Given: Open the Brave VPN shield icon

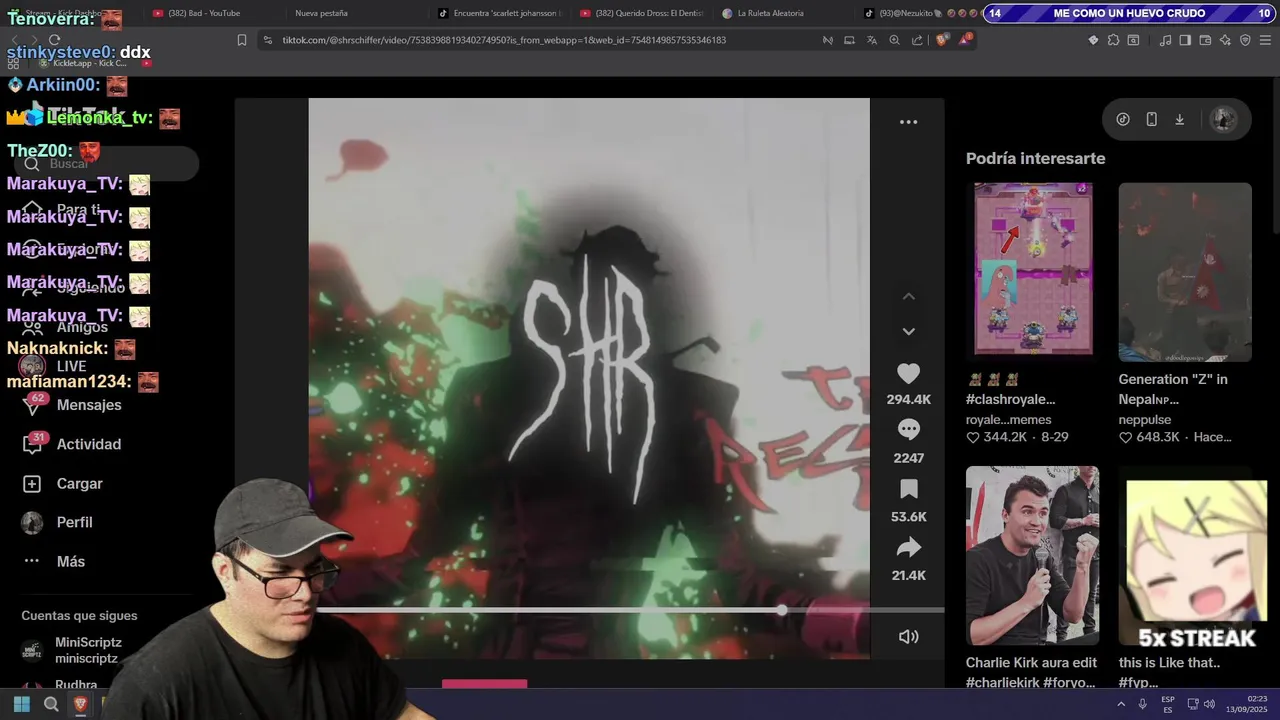Looking at the screenshot, I should pyautogui.click(x=1245, y=40).
